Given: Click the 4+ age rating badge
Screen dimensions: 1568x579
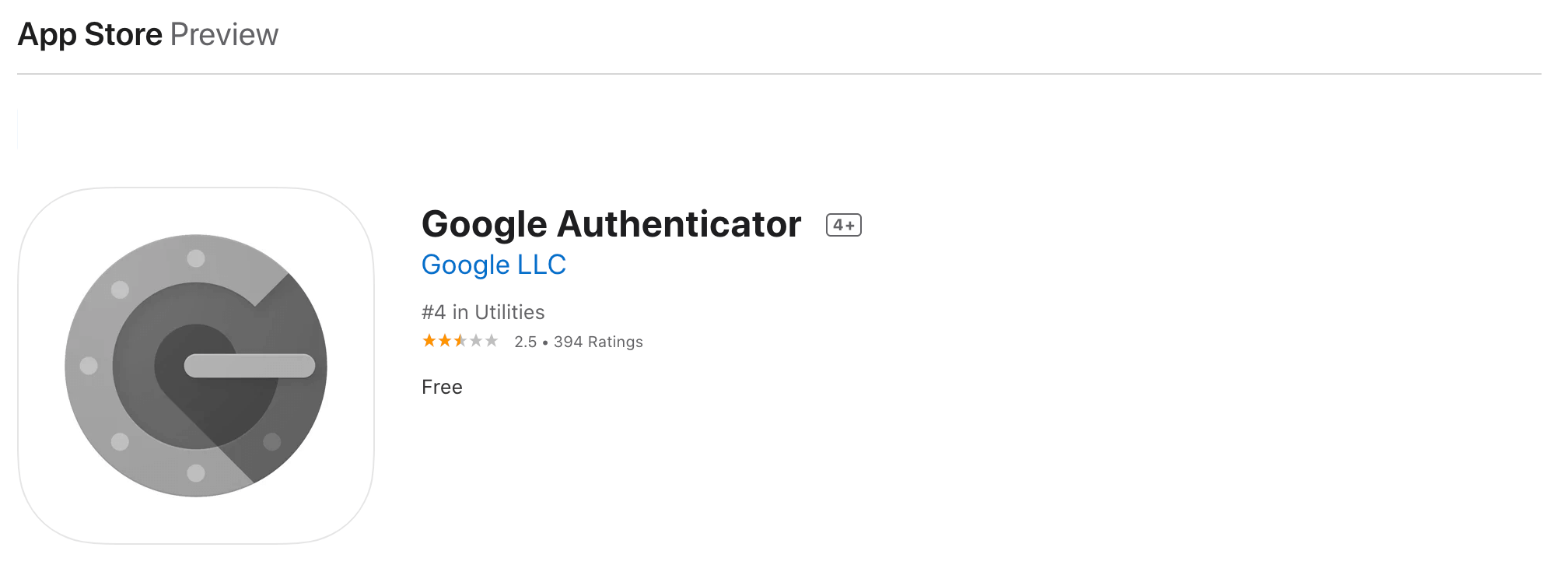Looking at the screenshot, I should pos(843,225).
